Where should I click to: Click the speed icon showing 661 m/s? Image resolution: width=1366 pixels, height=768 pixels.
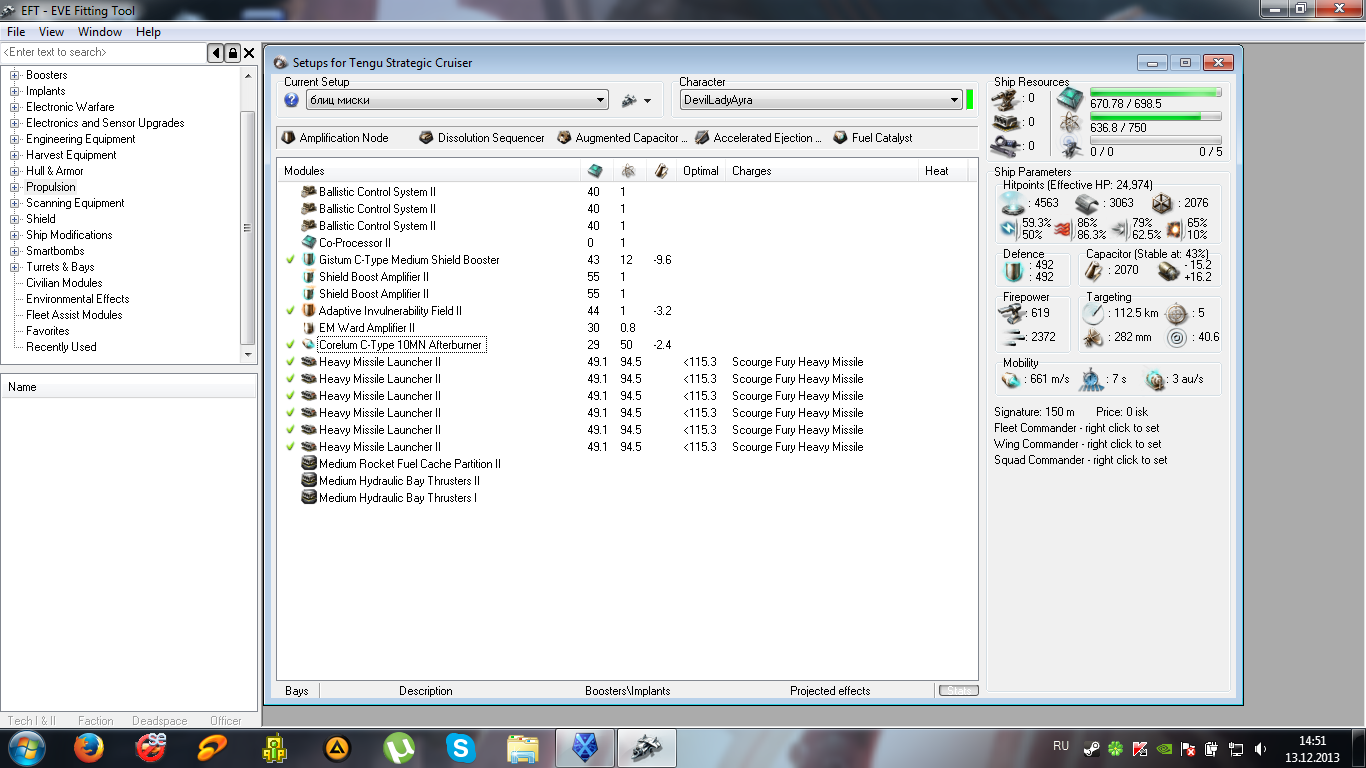(1012, 380)
